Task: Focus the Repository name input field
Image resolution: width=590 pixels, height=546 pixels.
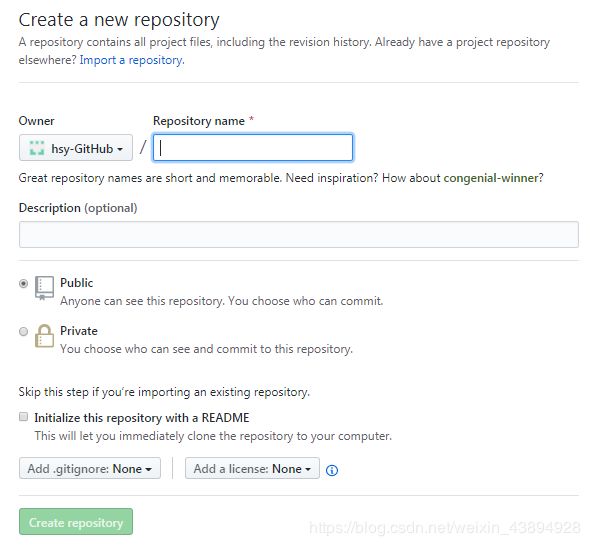Action: [253, 148]
